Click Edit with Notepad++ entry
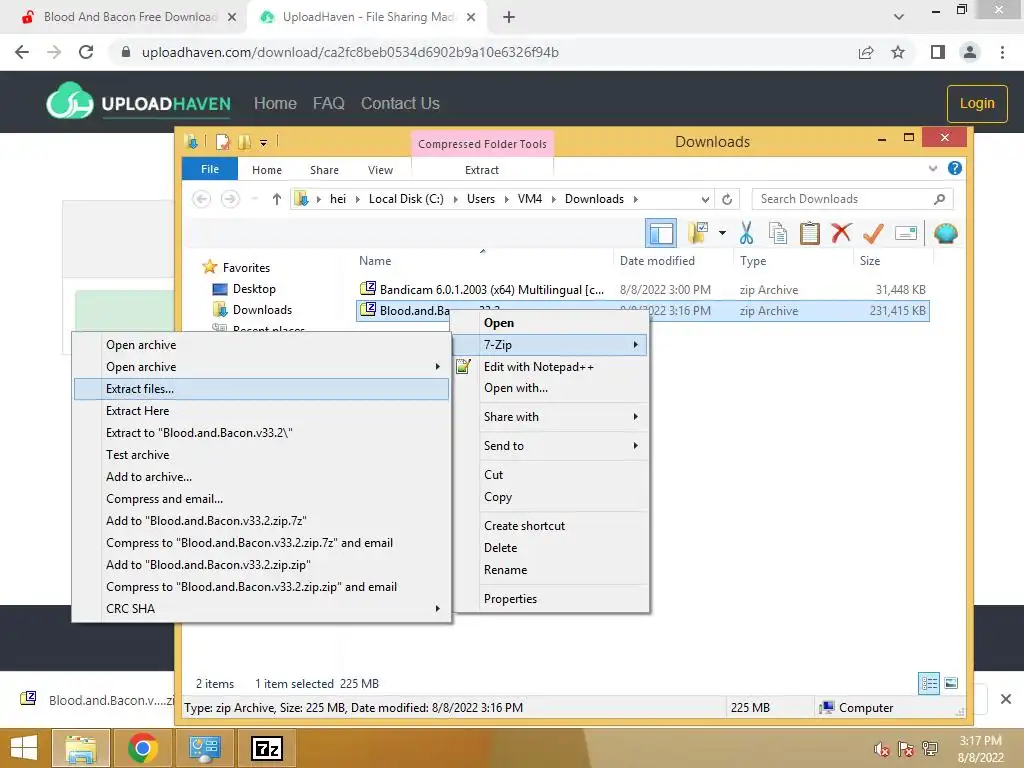 pyautogui.click(x=551, y=367)
